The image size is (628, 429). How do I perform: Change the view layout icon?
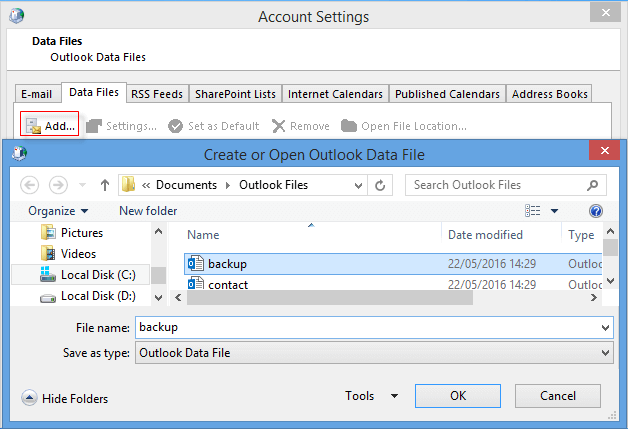point(533,211)
